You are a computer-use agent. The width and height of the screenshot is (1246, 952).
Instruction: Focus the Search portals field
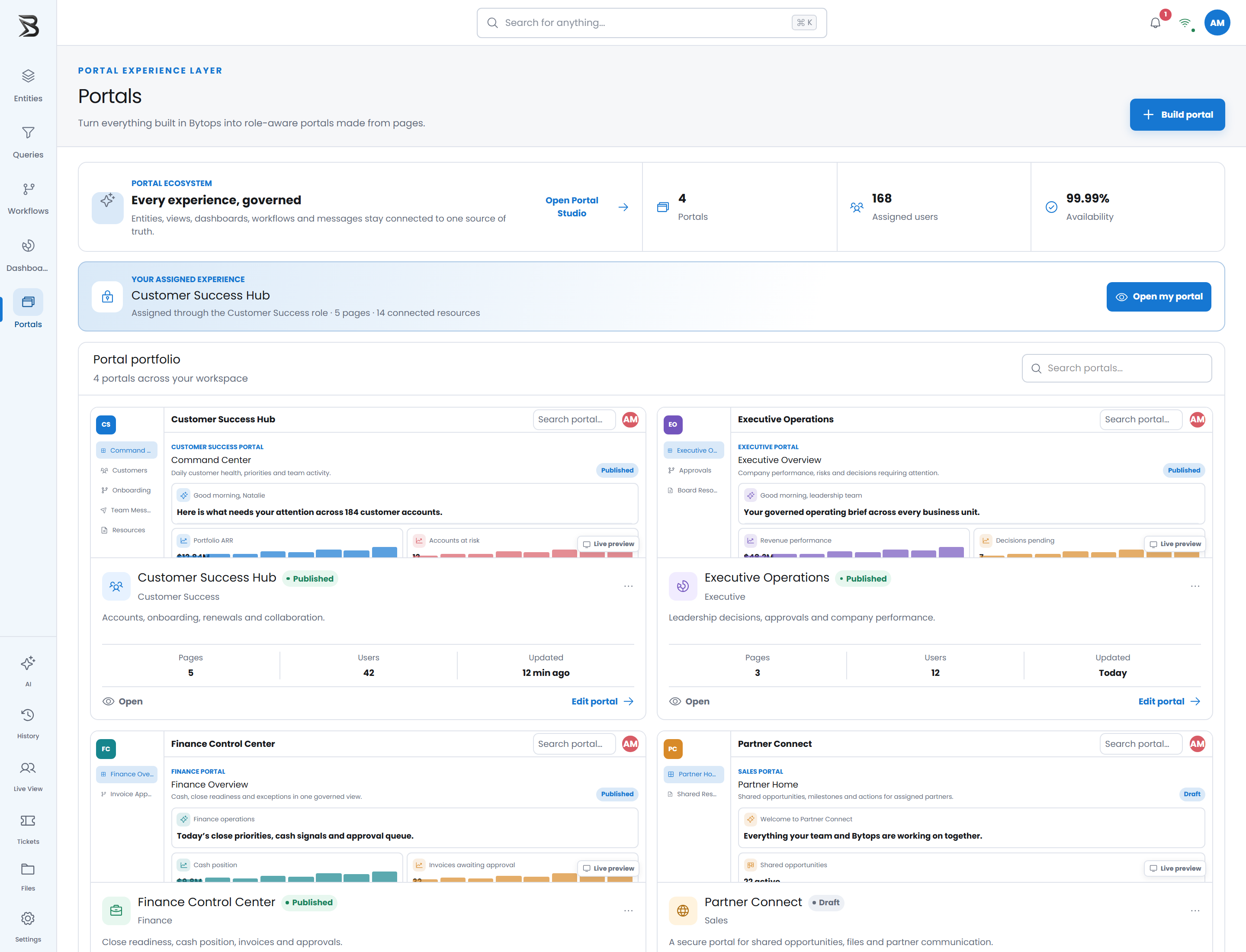[x=1116, y=368]
